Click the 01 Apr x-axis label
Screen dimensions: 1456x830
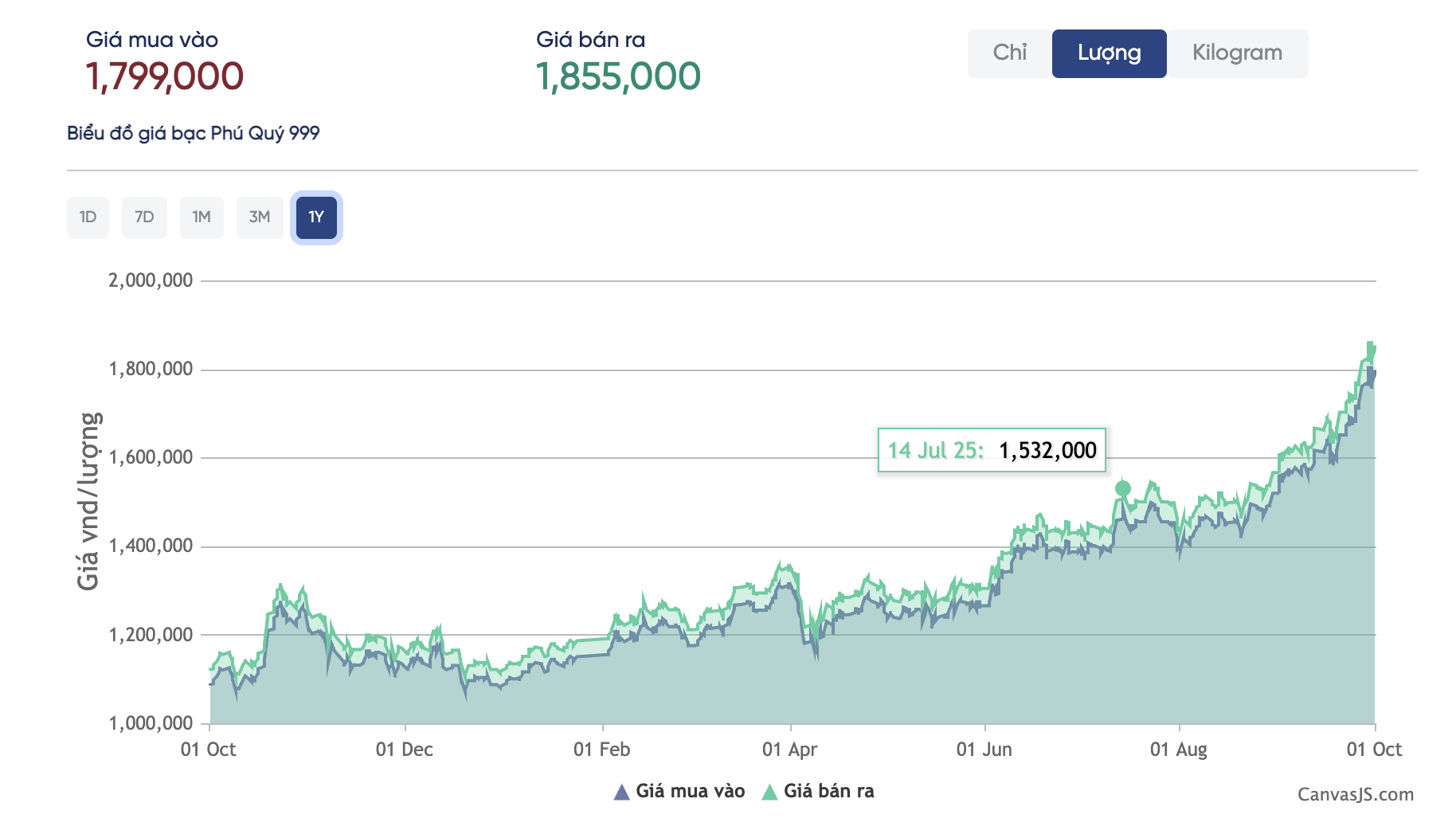789,750
